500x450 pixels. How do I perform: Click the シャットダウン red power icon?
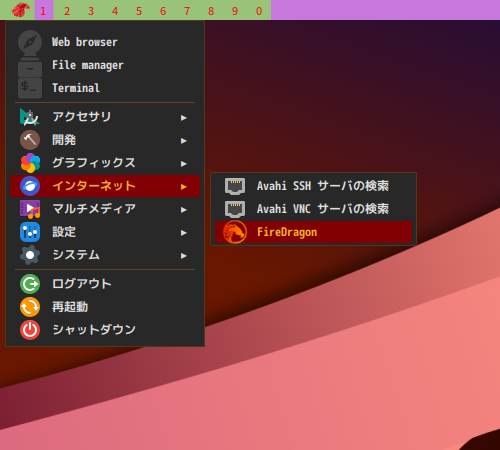click(30, 330)
